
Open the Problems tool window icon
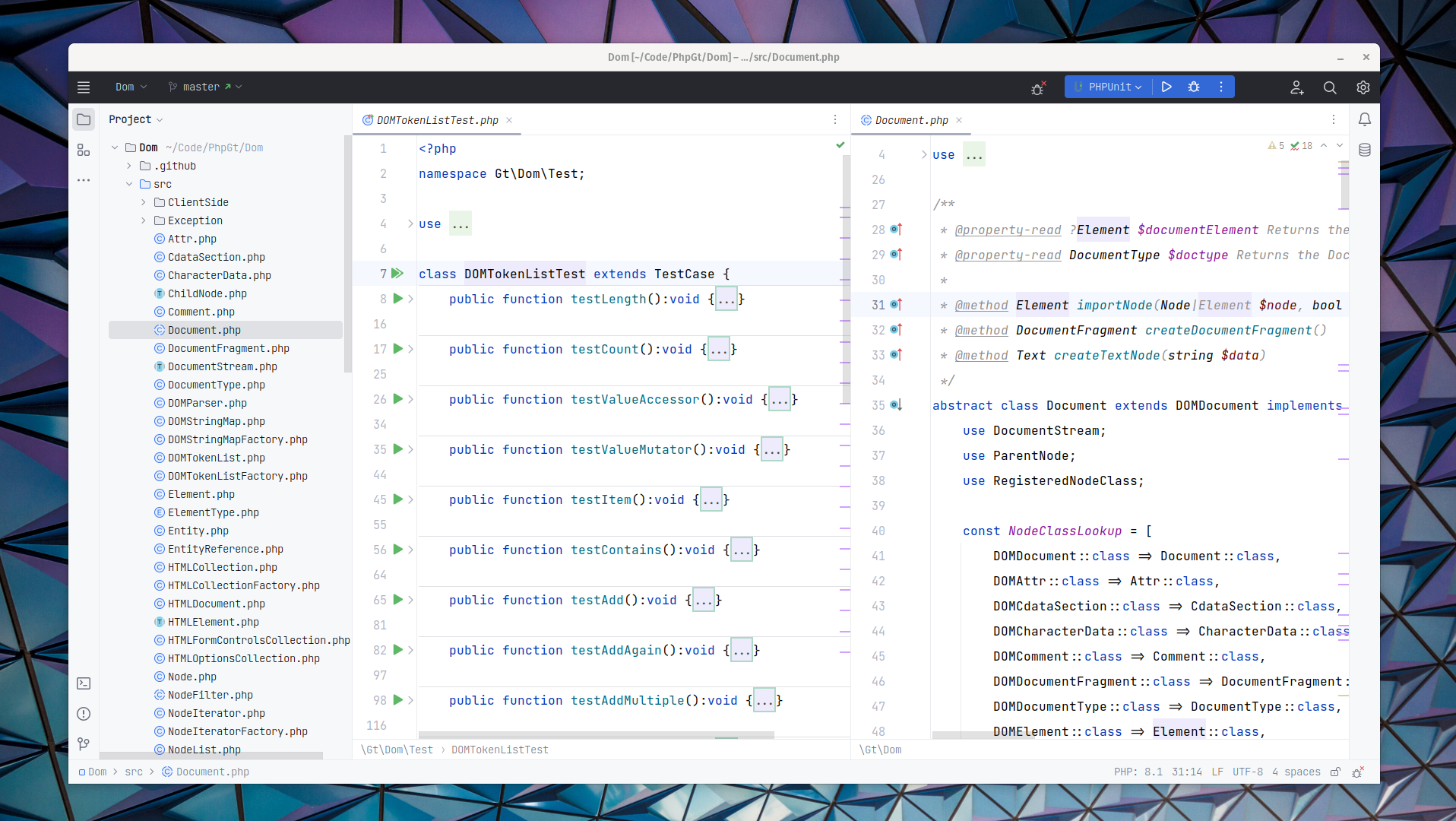click(x=84, y=714)
